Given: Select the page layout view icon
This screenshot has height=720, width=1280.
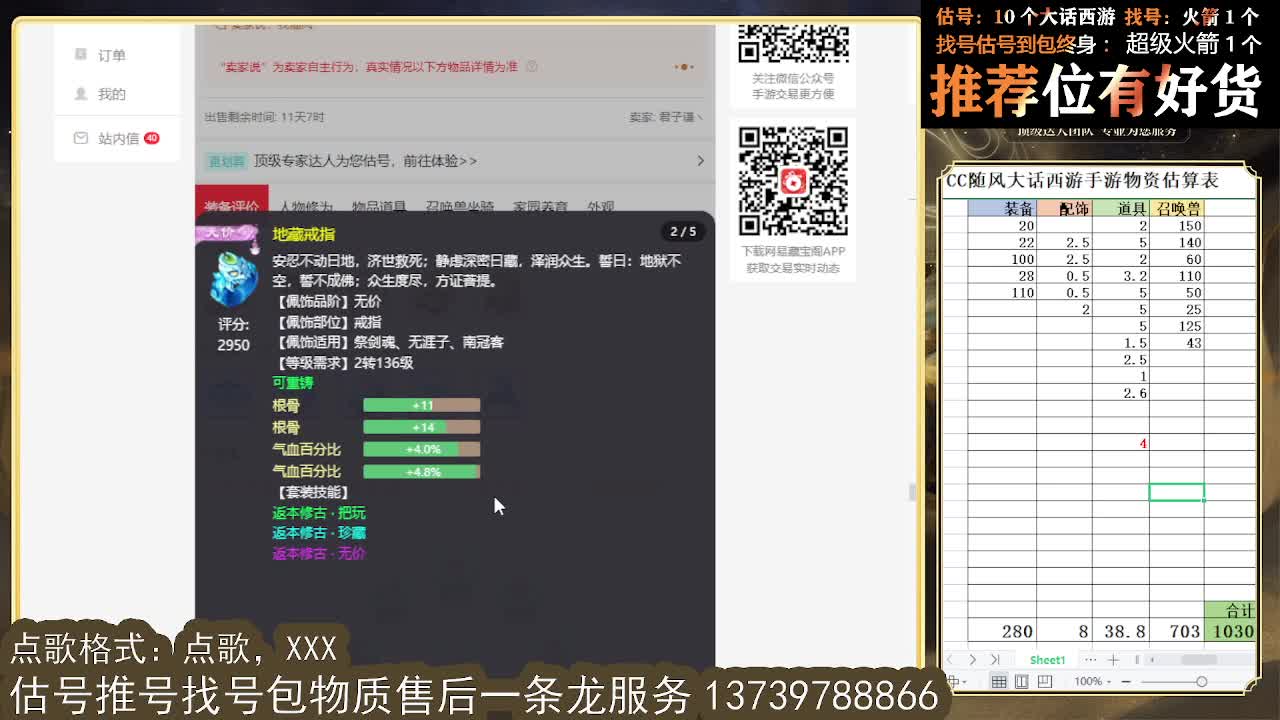Looking at the screenshot, I should tap(1022, 682).
